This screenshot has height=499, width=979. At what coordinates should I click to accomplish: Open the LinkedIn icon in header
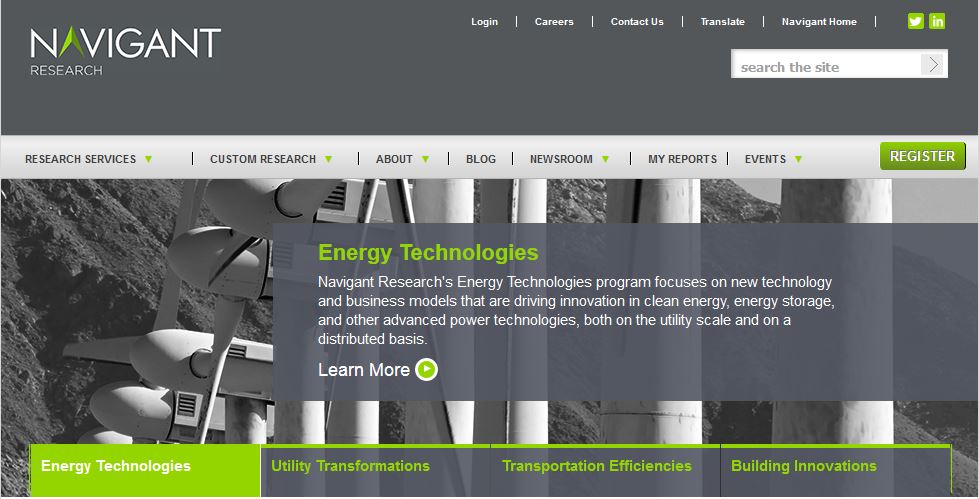937,21
